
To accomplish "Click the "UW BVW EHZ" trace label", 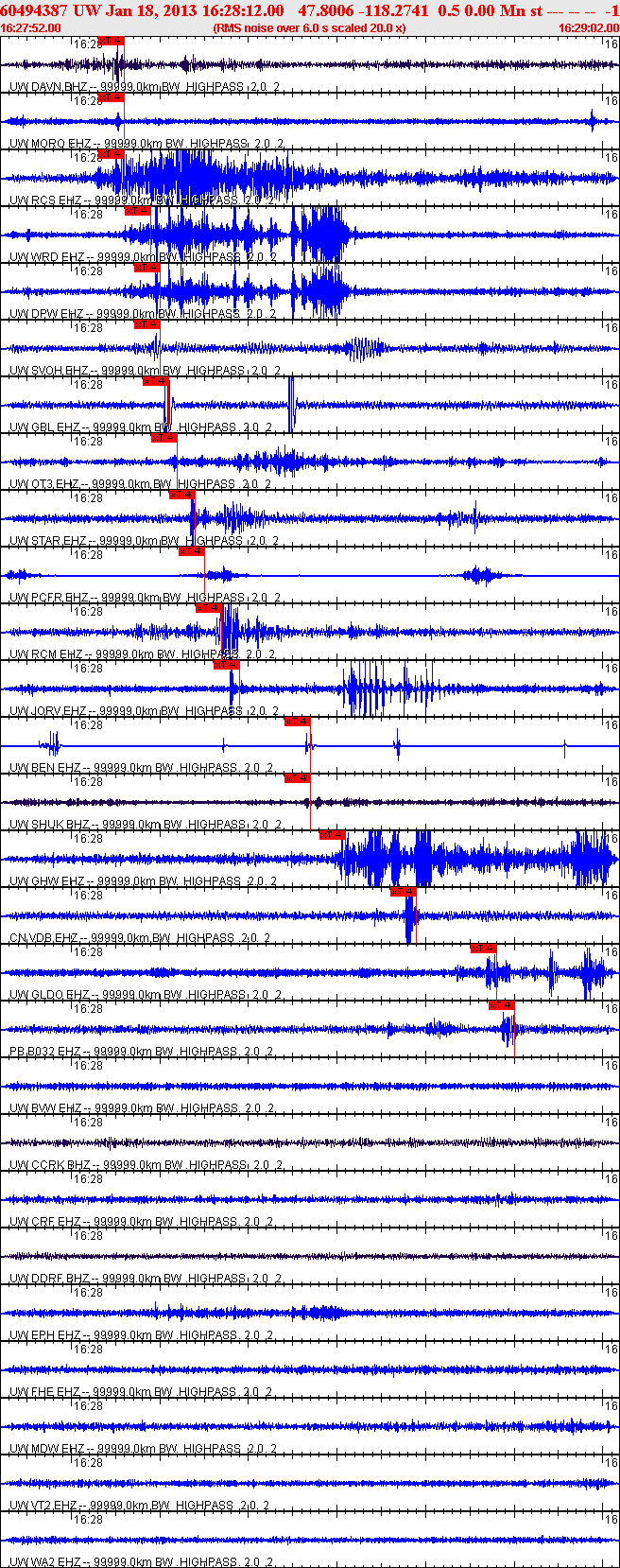I will pyautogui.click(x=45, y=1108).
